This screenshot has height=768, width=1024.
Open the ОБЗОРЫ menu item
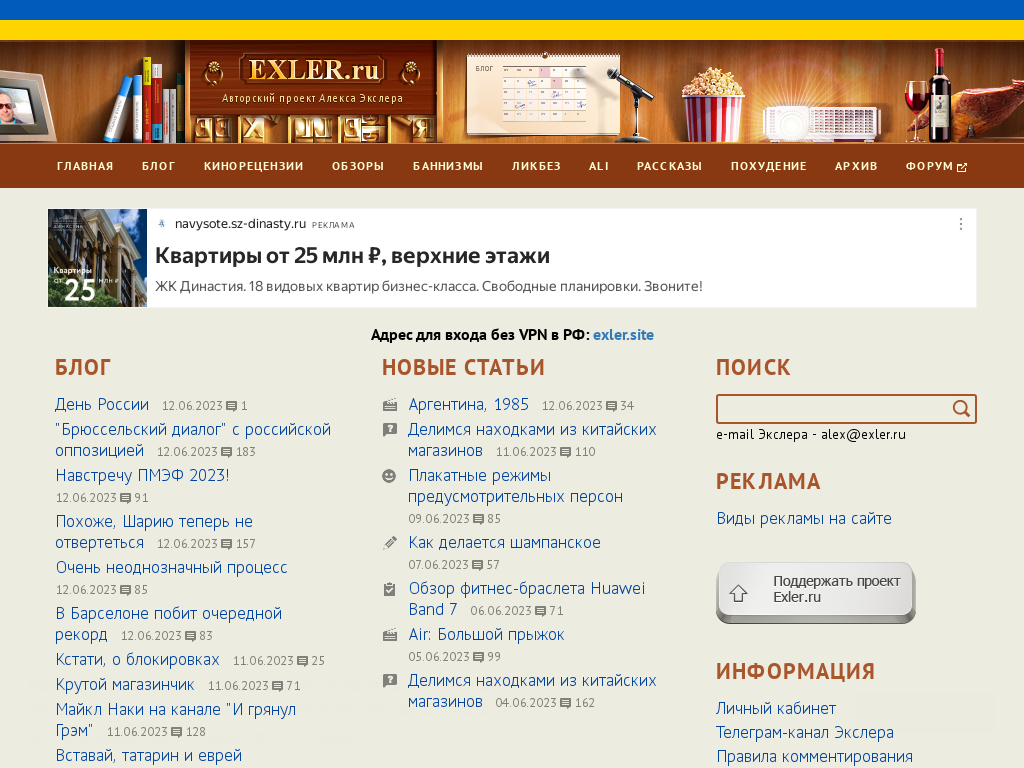[358, 166]
